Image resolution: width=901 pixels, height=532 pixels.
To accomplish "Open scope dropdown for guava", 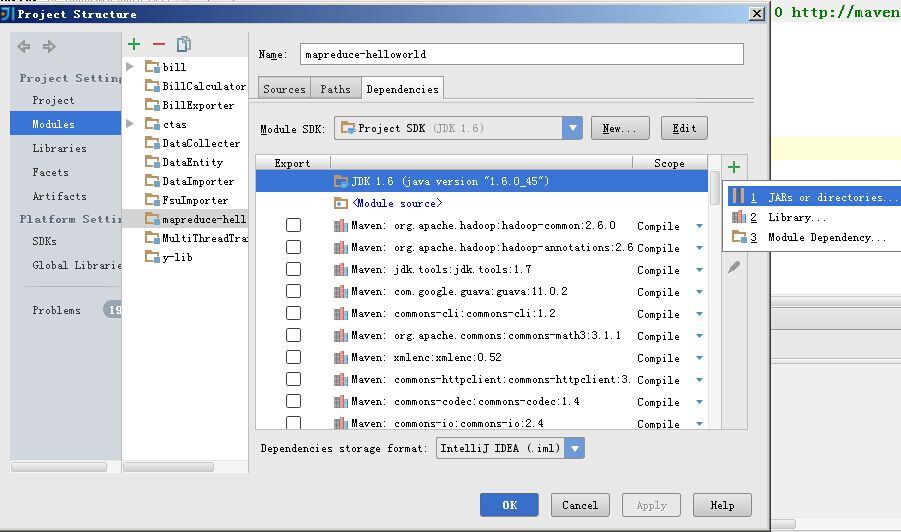I will tap(699, 292).
